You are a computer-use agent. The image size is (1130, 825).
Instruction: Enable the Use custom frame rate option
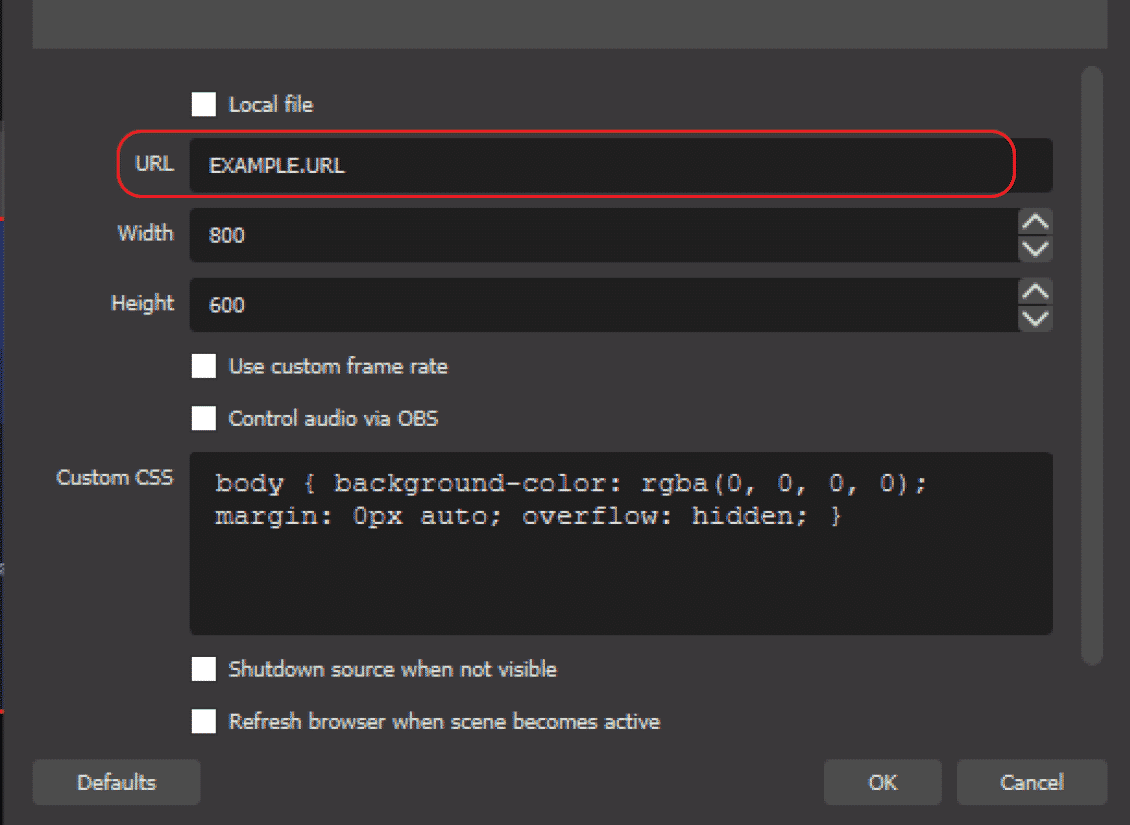203,366
